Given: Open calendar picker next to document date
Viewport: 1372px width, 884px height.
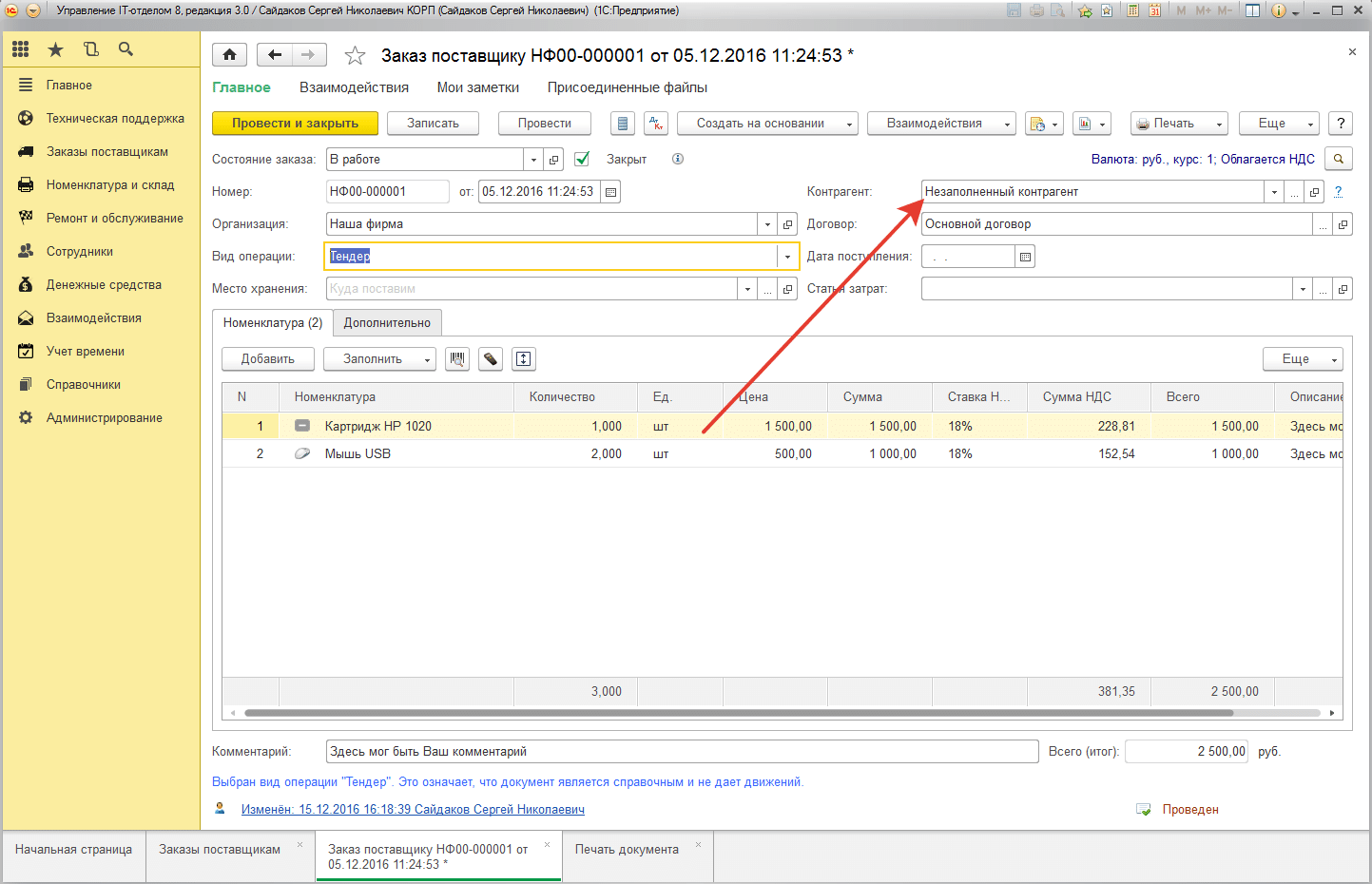Looking at the screenshot, I should pyautogui.click(x=611, y=192).
